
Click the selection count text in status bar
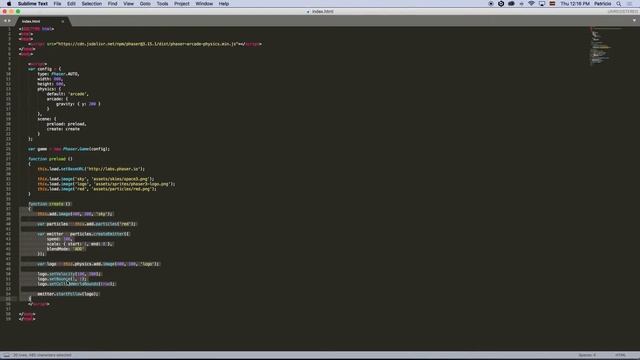[42, 355]
